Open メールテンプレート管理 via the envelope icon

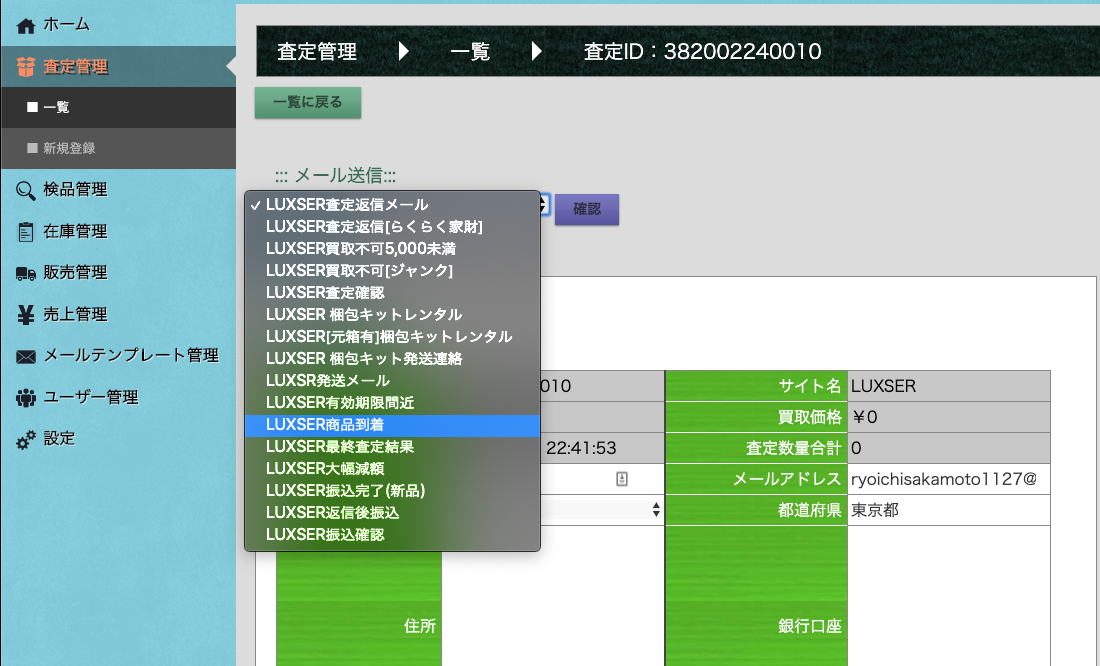pyautogui.click(x=27, y=355)
